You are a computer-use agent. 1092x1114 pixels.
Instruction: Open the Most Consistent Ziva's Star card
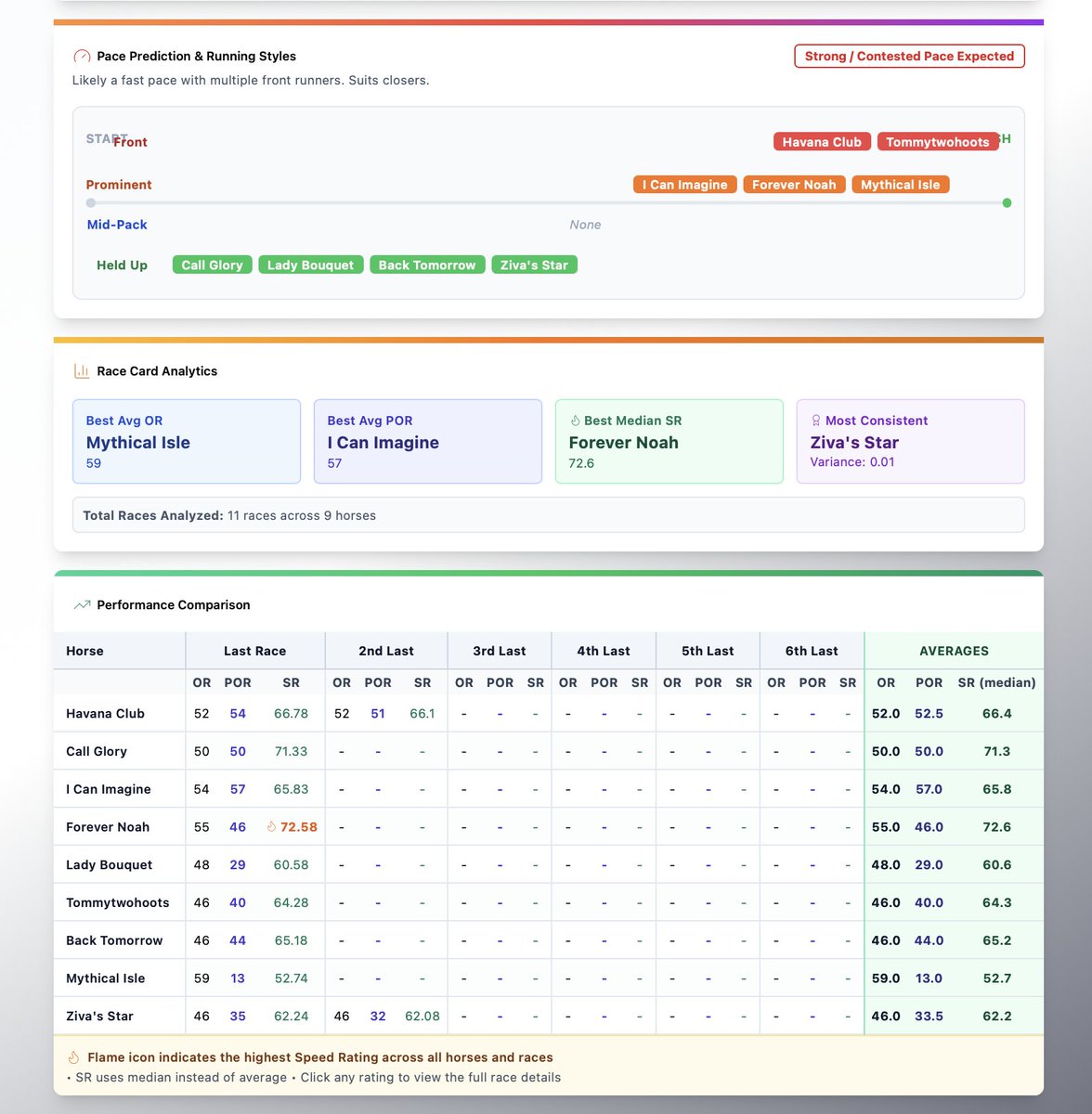(911, 442)
